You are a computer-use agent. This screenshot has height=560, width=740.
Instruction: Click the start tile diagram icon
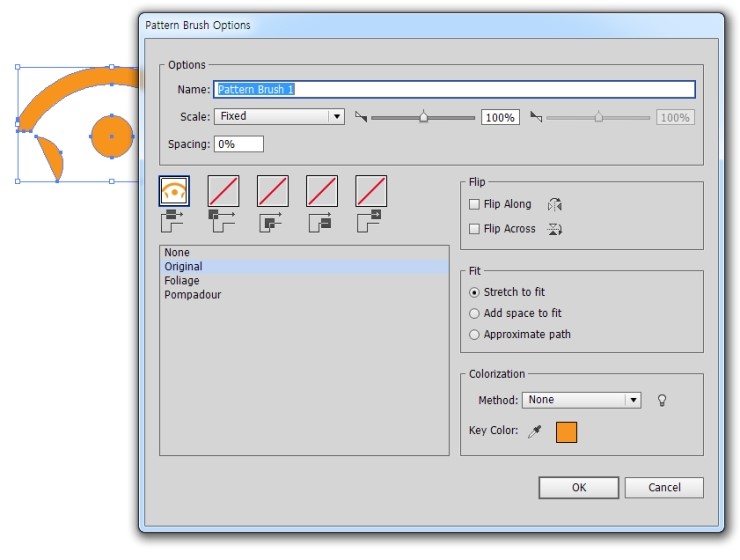(x=320, y=222)
